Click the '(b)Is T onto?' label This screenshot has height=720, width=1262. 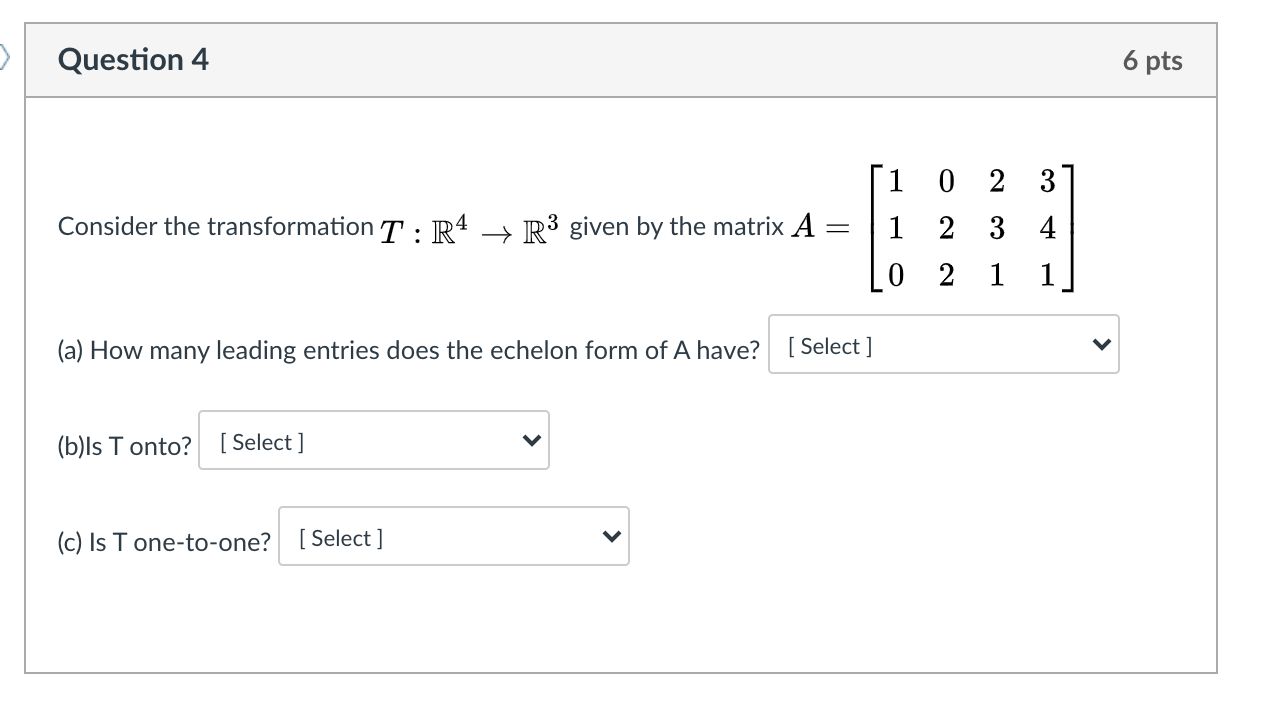124,446
